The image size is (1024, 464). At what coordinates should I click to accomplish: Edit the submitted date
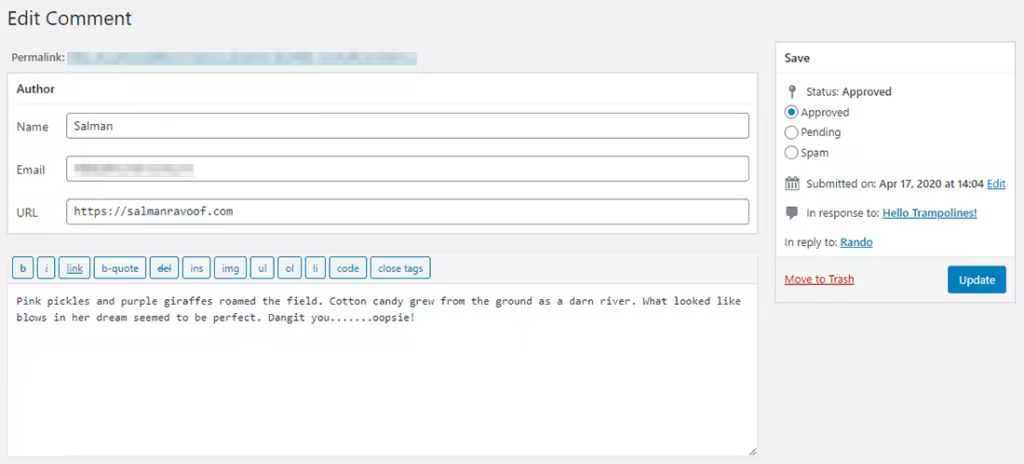[x=996, y=184]
